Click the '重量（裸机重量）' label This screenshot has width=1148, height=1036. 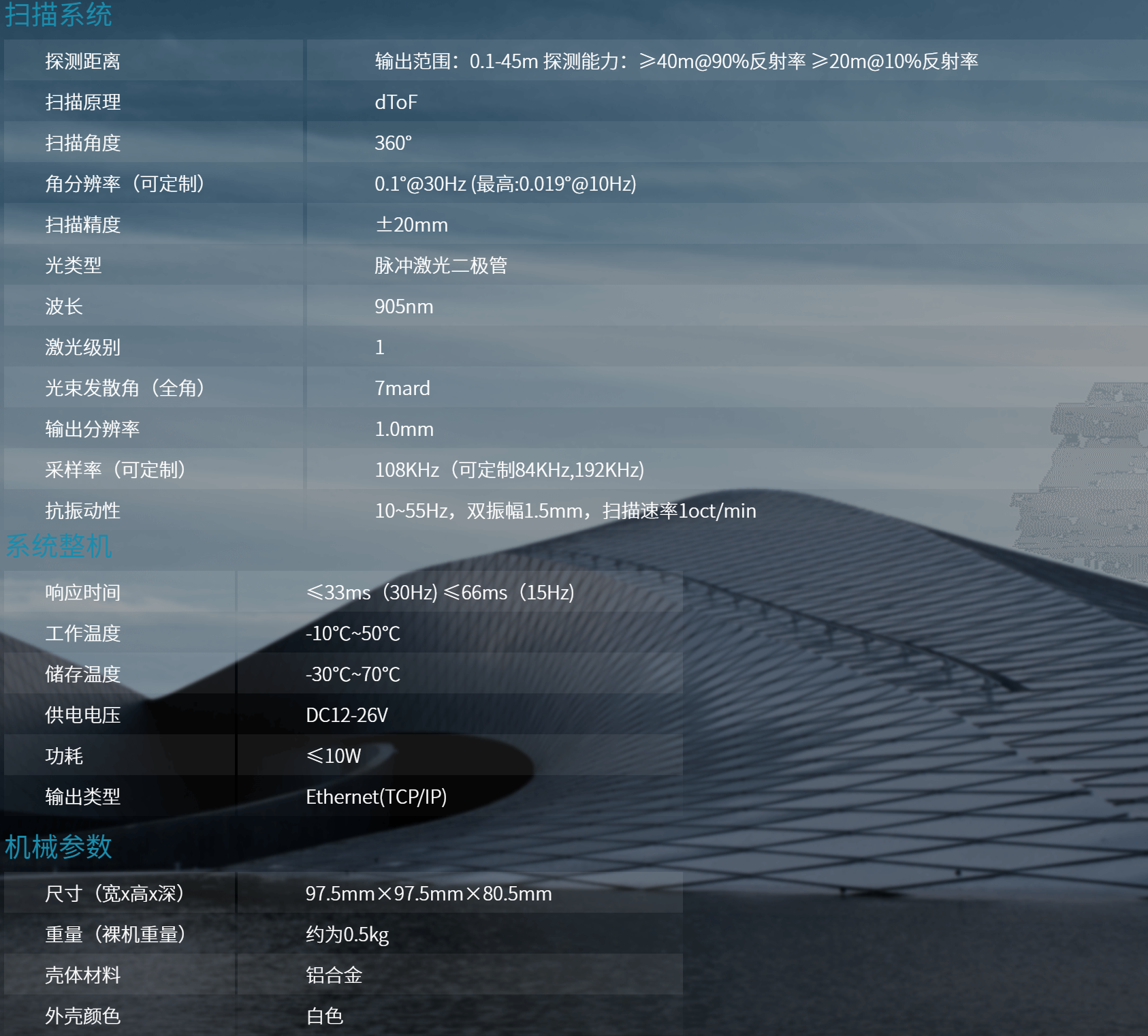(115, 935)
